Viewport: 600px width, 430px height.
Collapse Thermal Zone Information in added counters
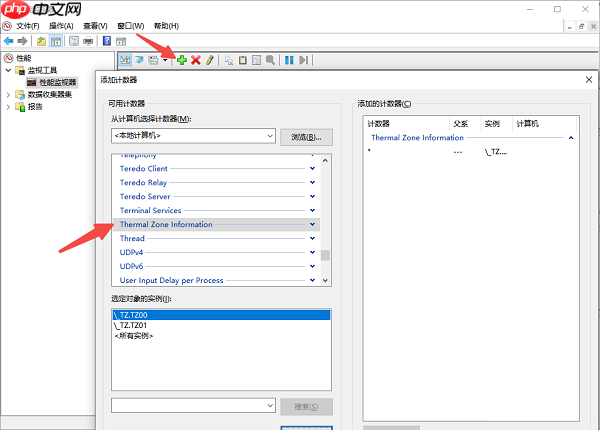(x=571, y=138)
